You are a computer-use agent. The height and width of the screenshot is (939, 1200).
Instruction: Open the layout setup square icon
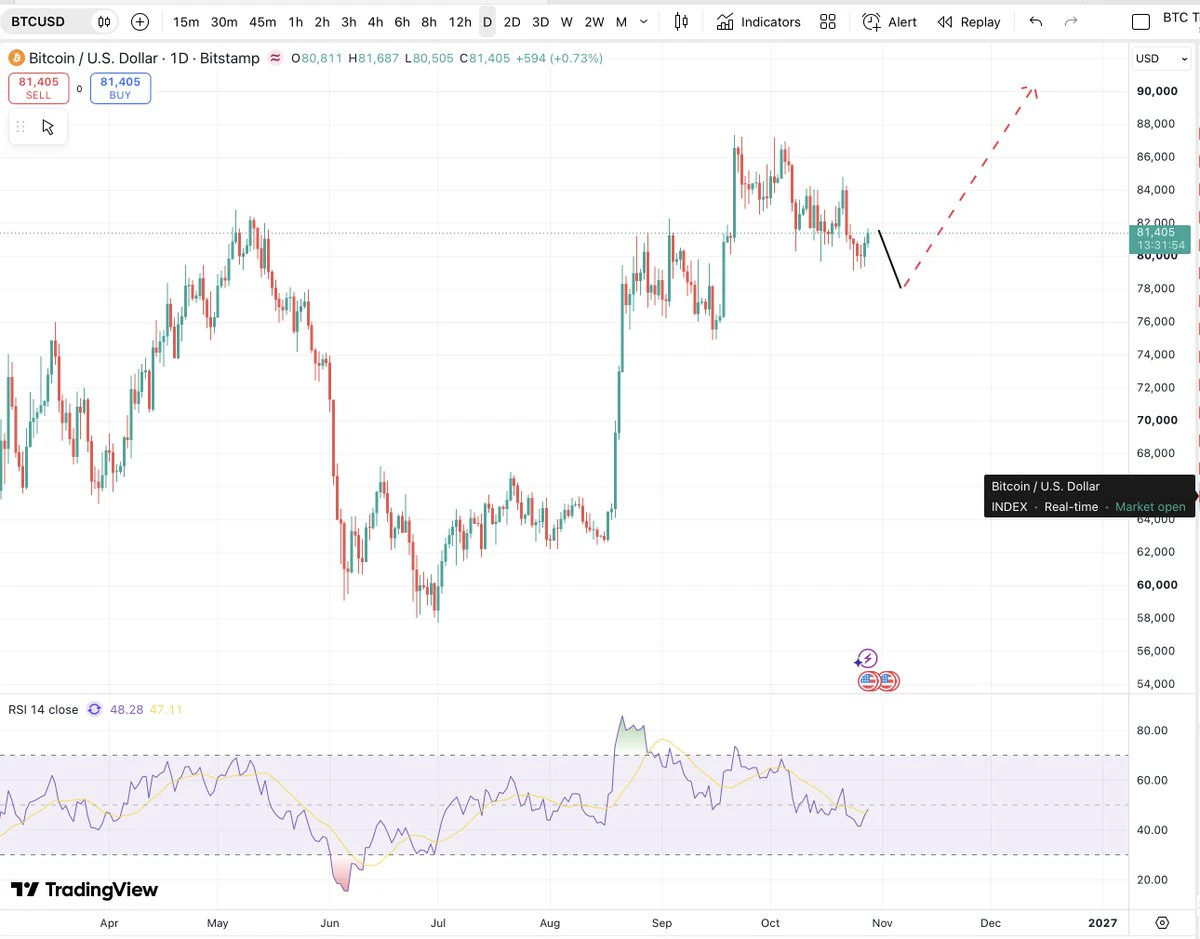pos(1141,22)
